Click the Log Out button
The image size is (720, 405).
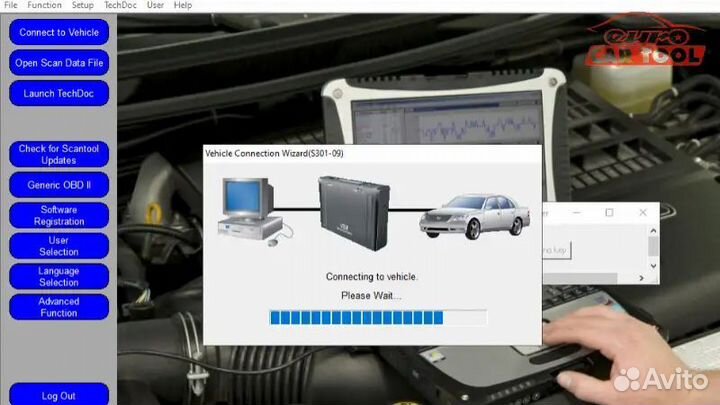pyautogui.click(x=59, y=395)
